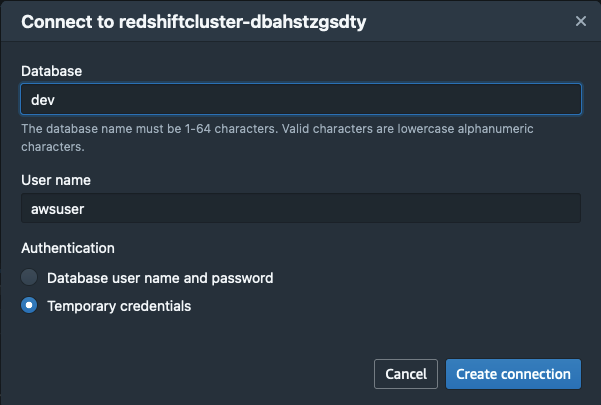
Task: Click the 'dev' text in Database field
Action: tap(43, 100)
